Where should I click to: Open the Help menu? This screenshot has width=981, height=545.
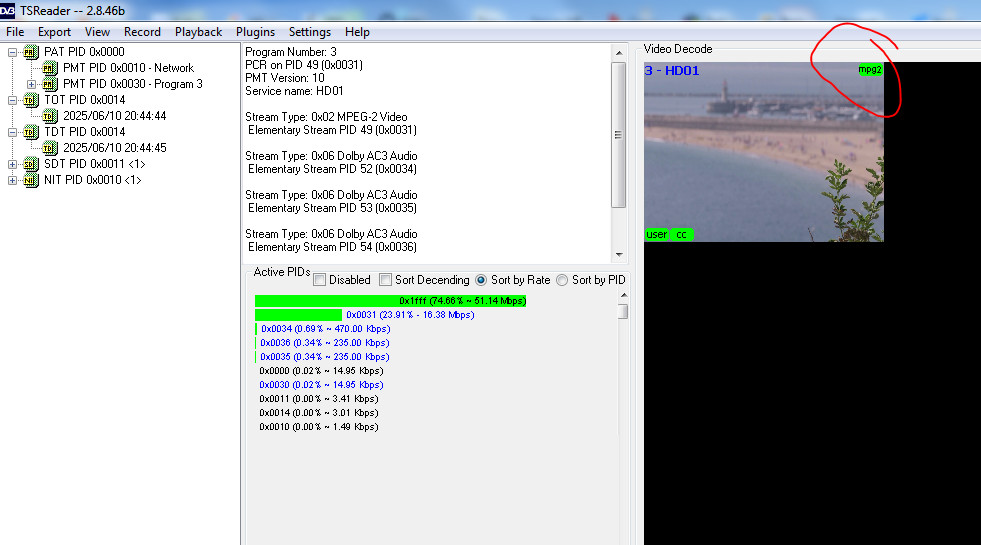[357, 32]
